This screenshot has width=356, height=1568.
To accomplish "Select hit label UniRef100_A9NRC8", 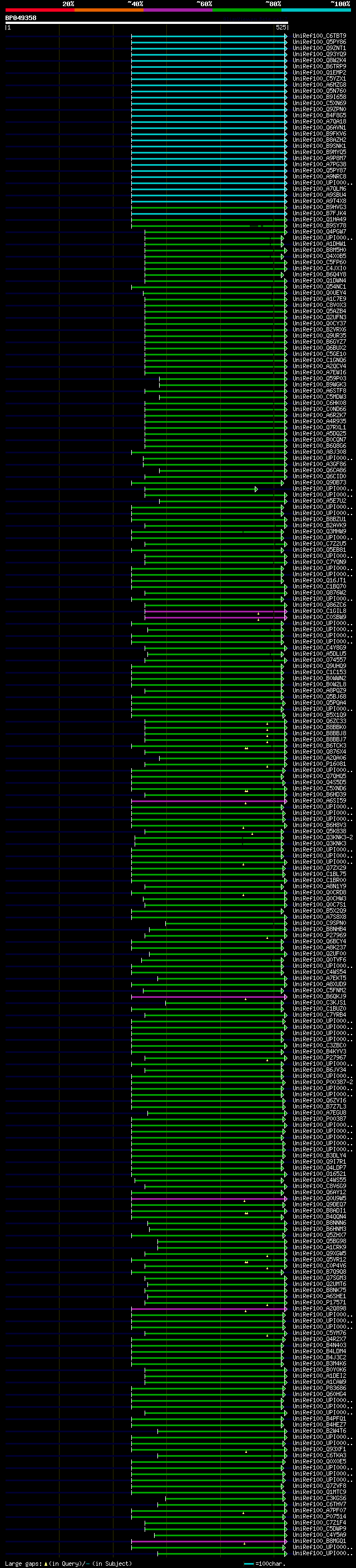I will 319,176.
